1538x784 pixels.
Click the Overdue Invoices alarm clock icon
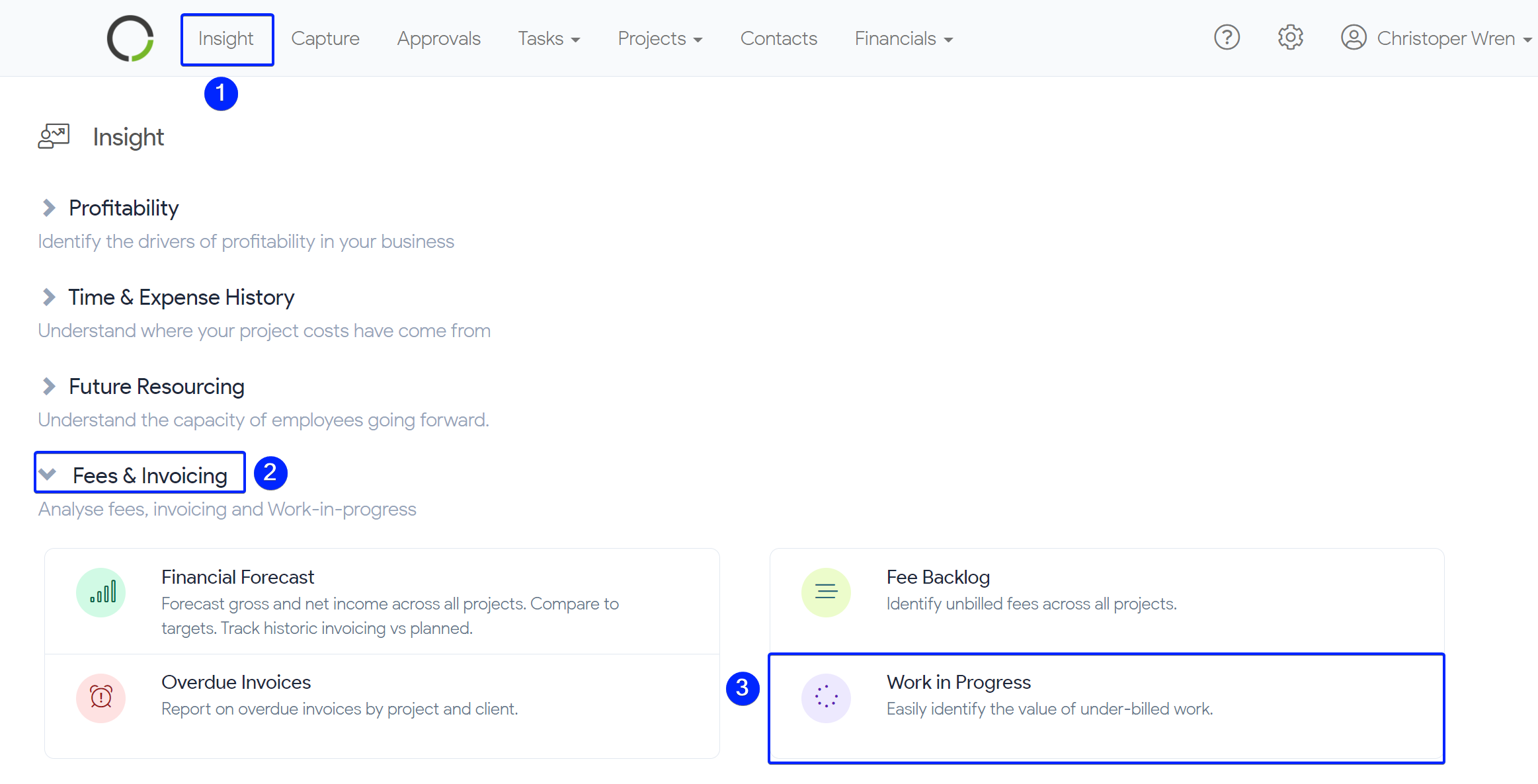(101, 697)
